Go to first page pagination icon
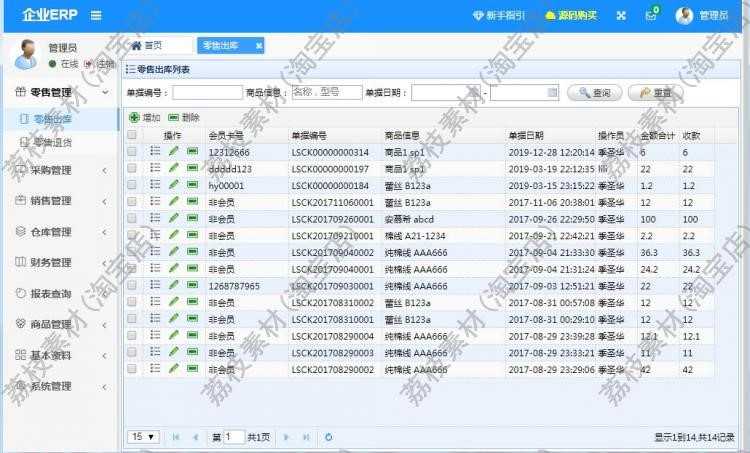Viewport: 750px width, 453px height. pos(176,437)
